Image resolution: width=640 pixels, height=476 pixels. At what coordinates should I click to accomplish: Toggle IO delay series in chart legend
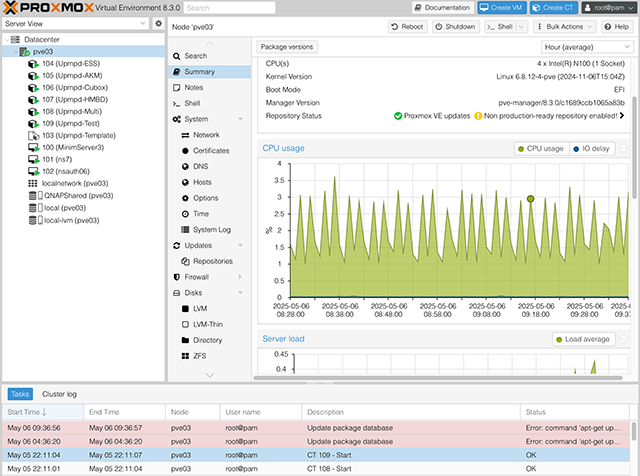tap(591, 149)
